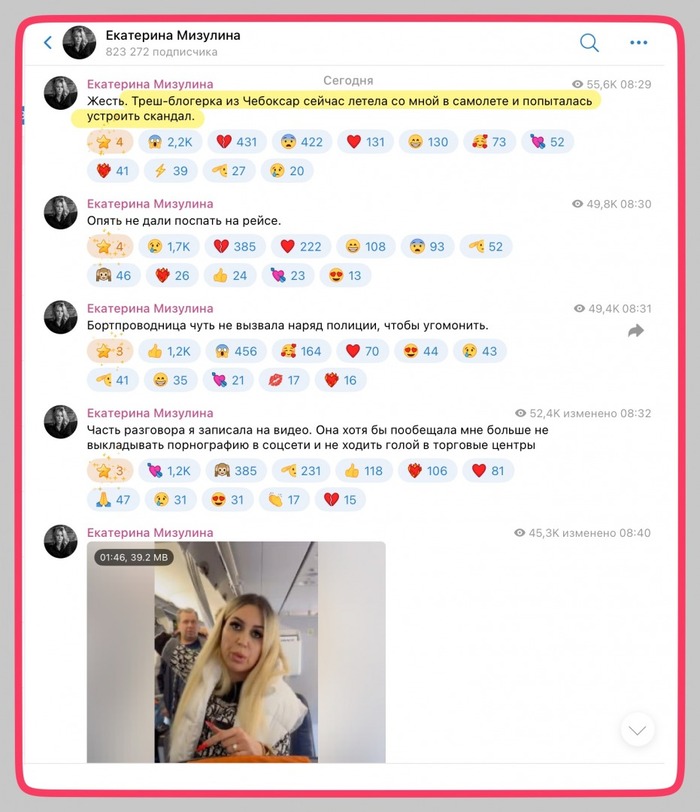Image resolution: width=700 pixels, height=812 pixels.
Task: Tap the crying face 1,7K reaction
Action: pos(169,246)
